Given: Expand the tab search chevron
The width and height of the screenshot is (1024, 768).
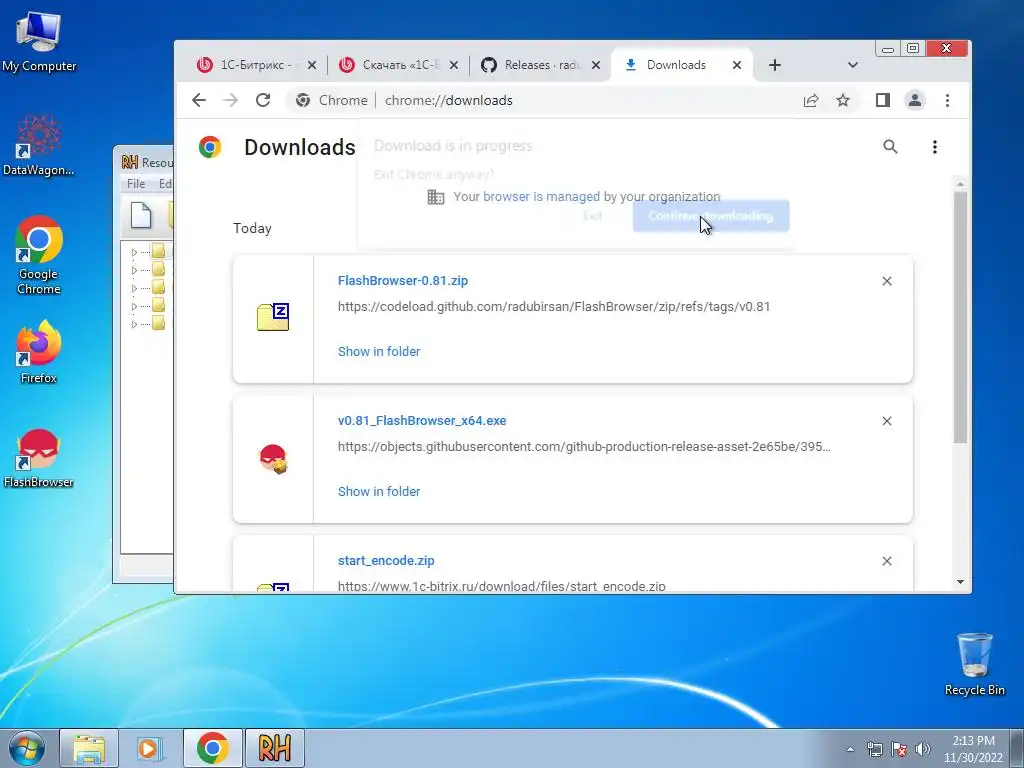Looking at the screenshot, I should click(852, 65).
